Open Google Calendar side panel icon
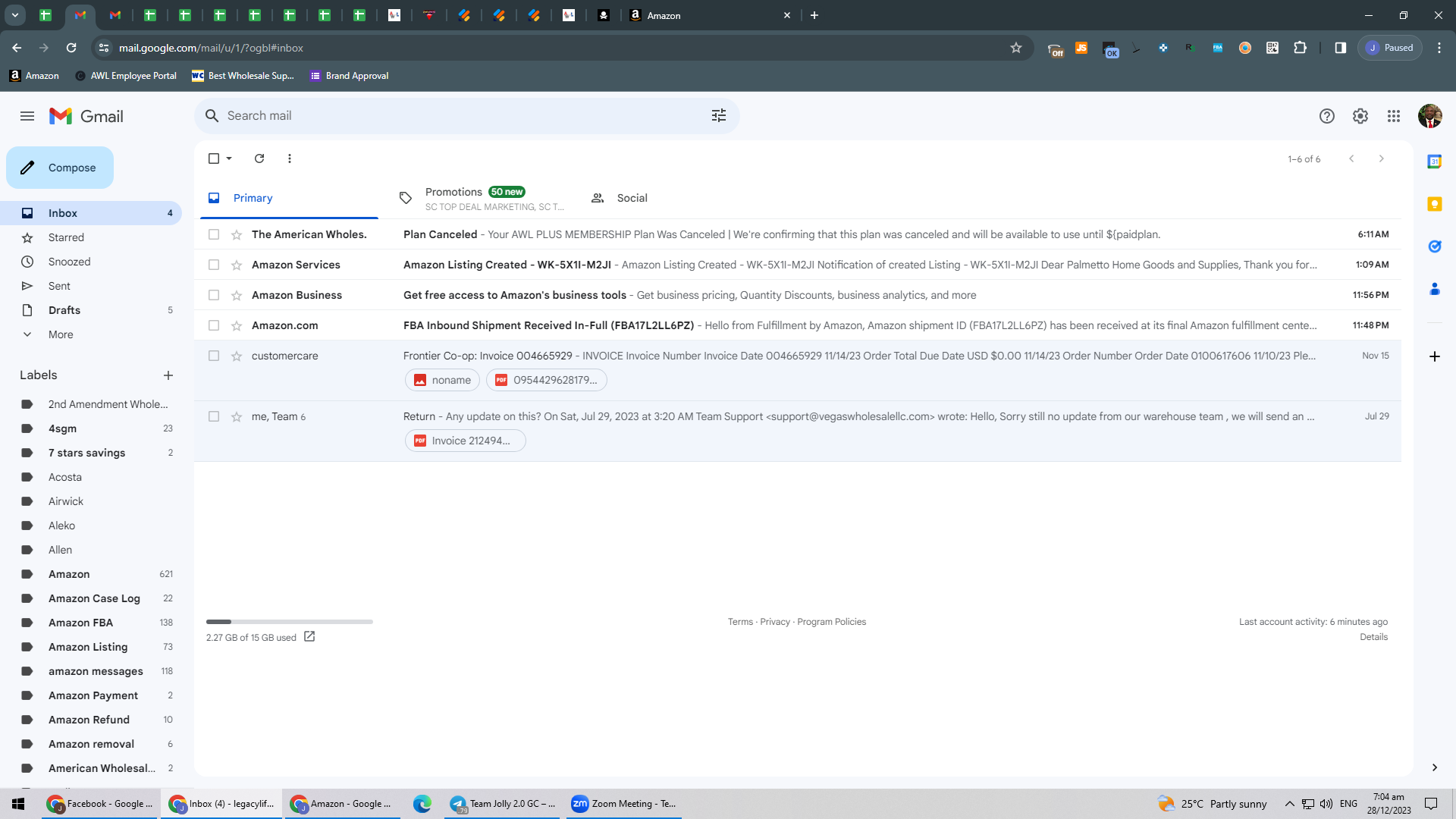Screen dimensions: 1456x819 (x=1434, y=162)
